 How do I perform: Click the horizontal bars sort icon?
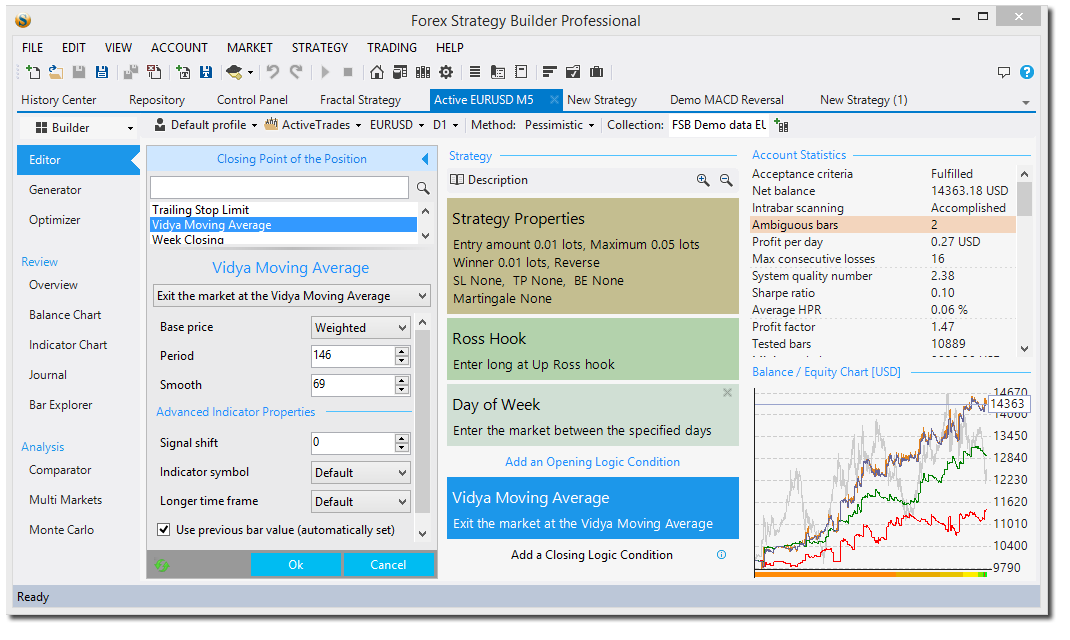click(x=550, y=72)
